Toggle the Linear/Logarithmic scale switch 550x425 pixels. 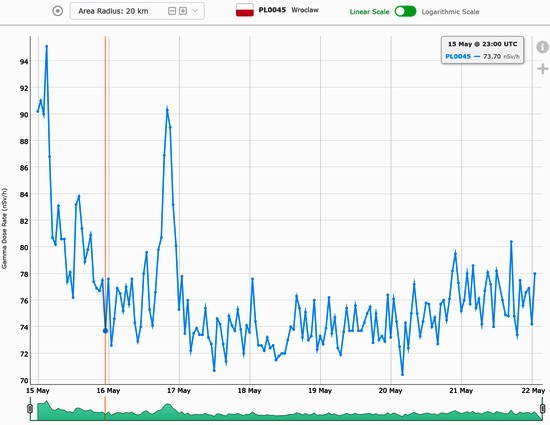point(405,12)
